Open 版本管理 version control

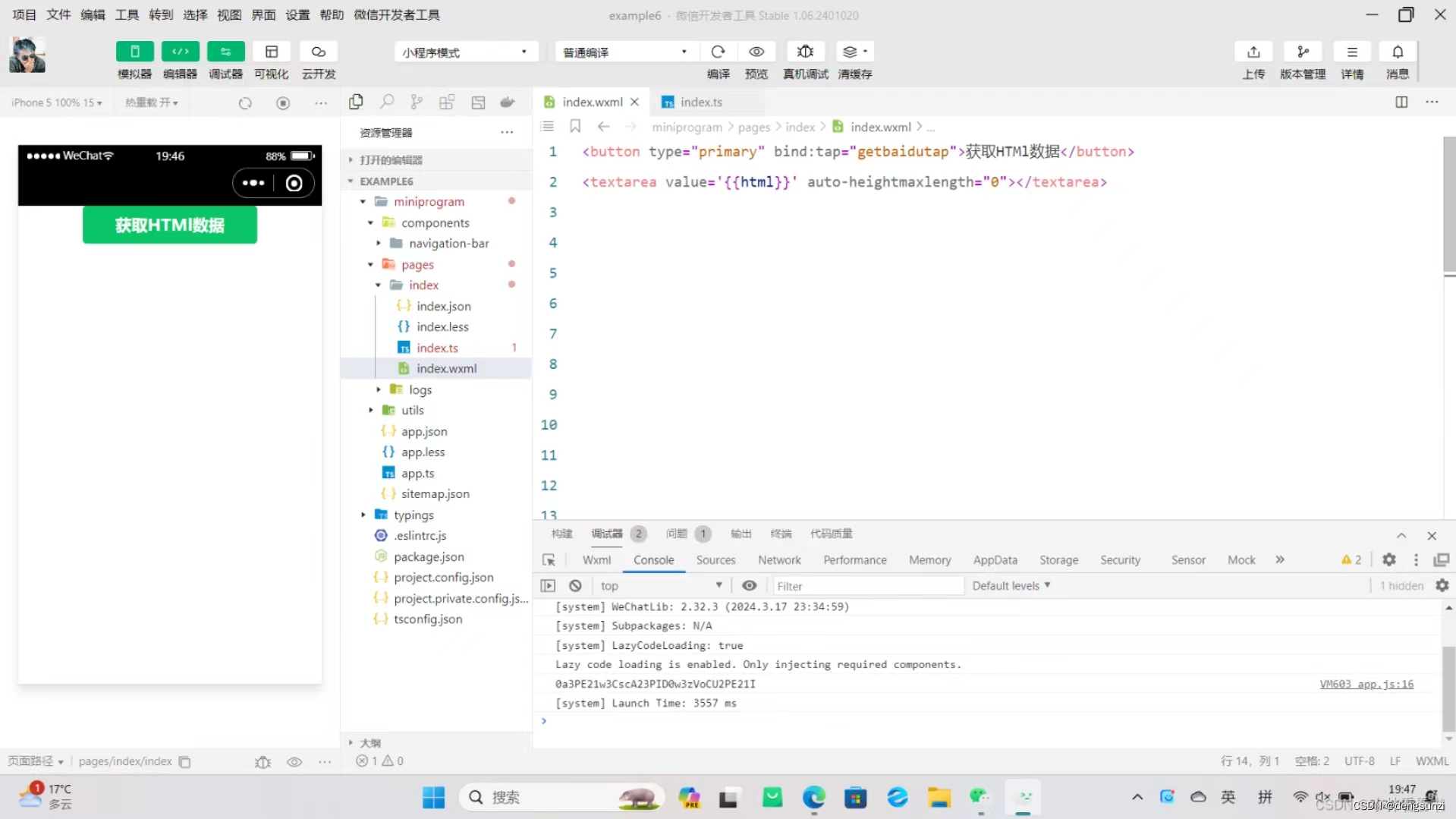[1303, 52]
